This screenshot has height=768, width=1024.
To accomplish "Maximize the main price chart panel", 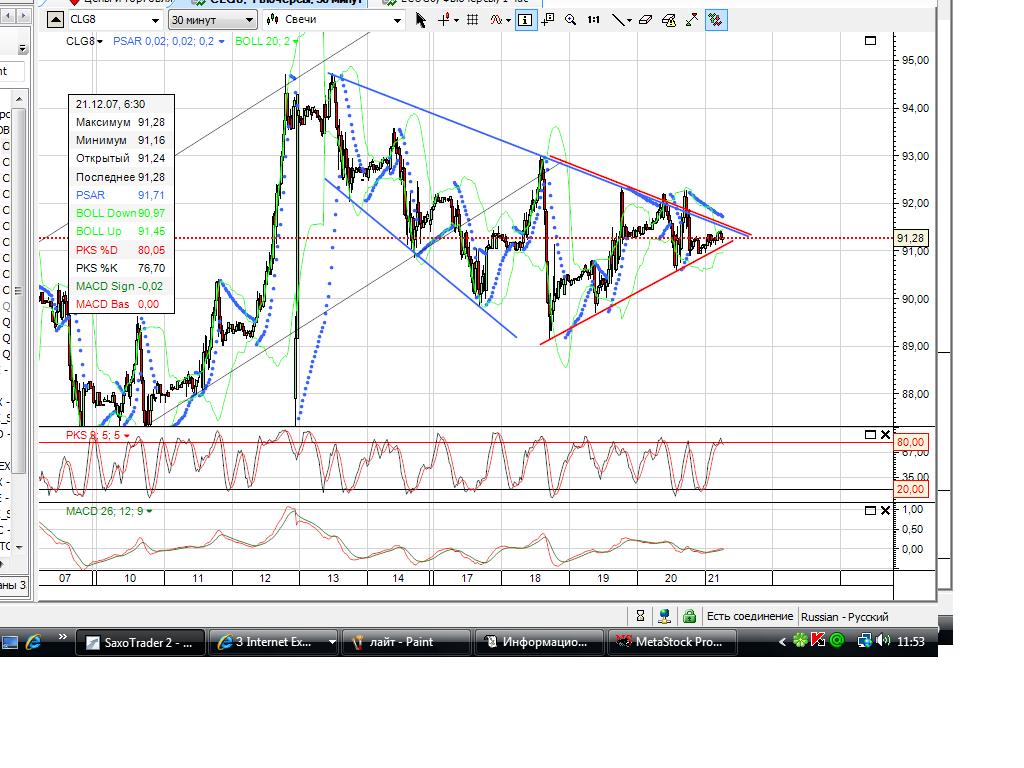I will 870,40.
